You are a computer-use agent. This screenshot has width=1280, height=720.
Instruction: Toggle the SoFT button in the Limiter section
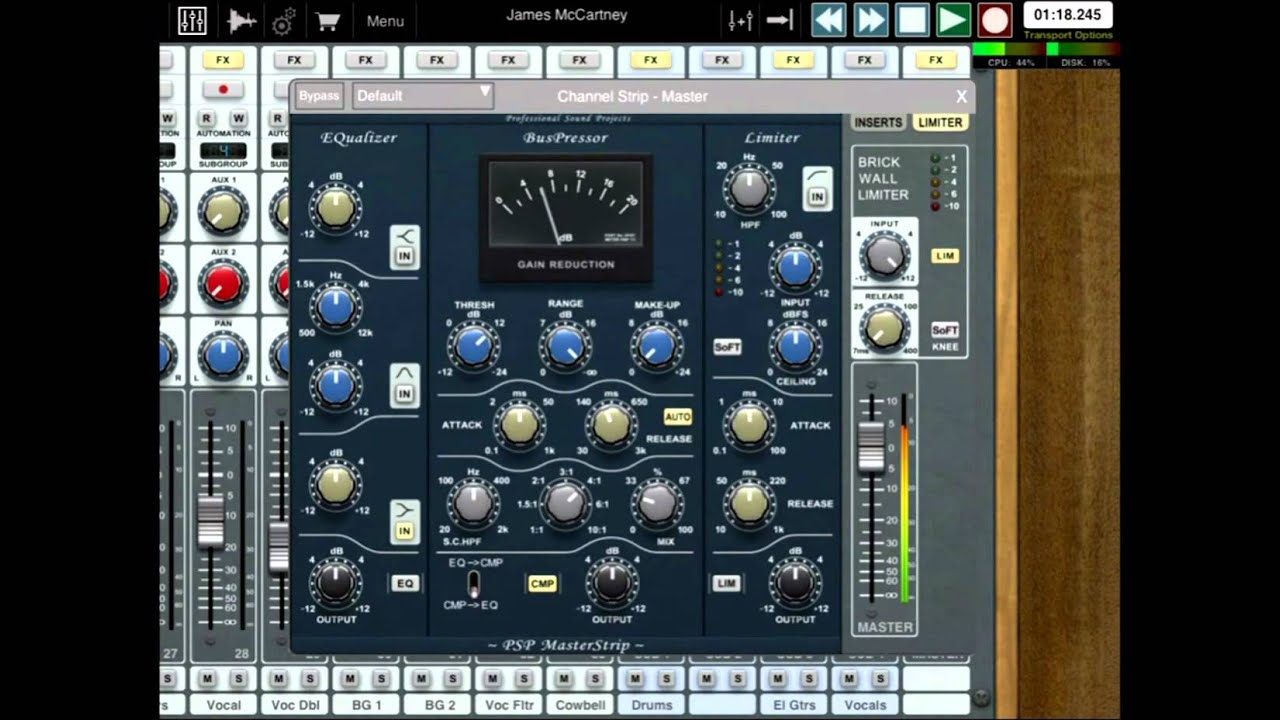(x=727, y=347)
